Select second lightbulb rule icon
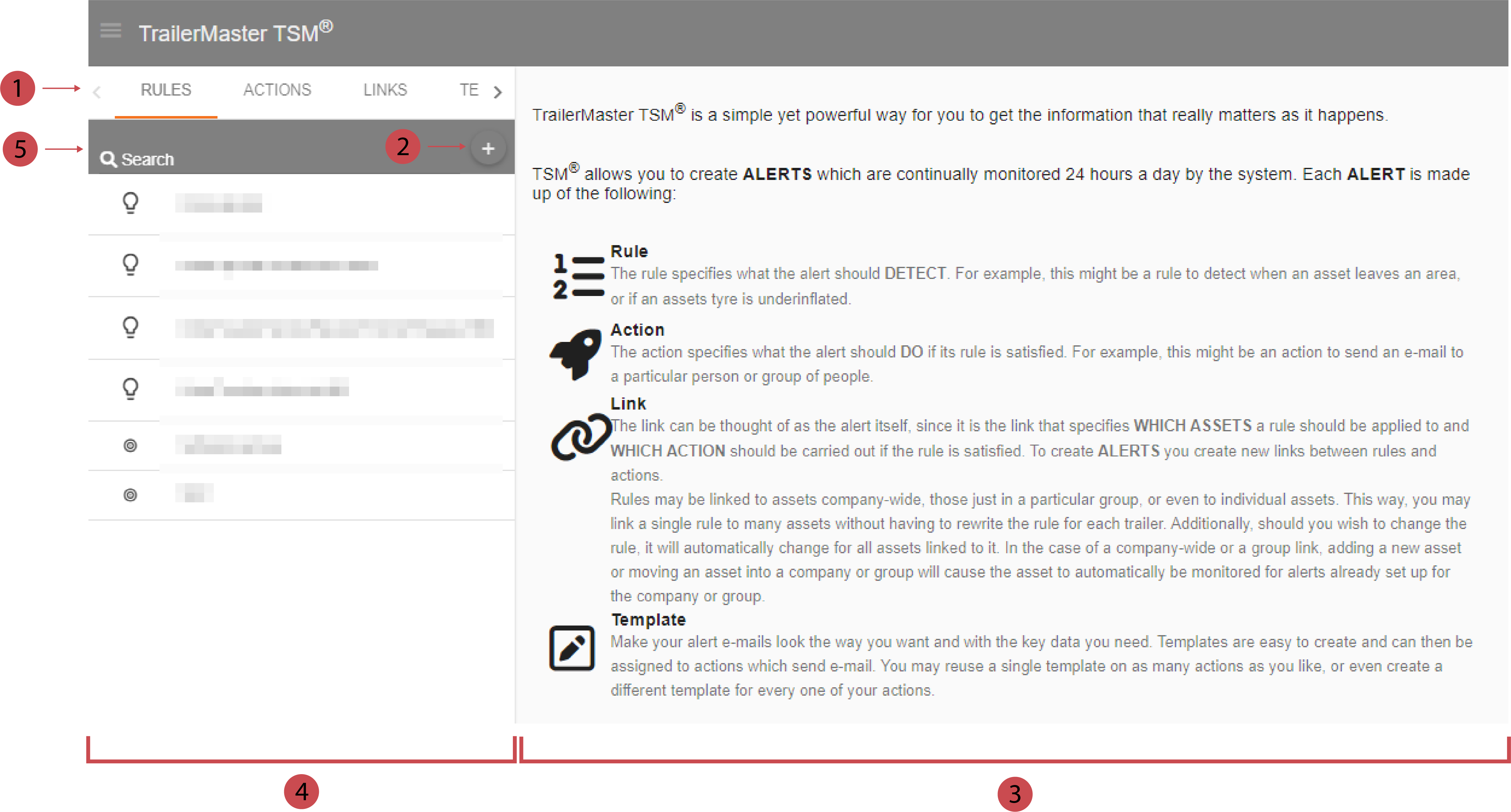The image size is (1511, 812). tap(130, 265)
